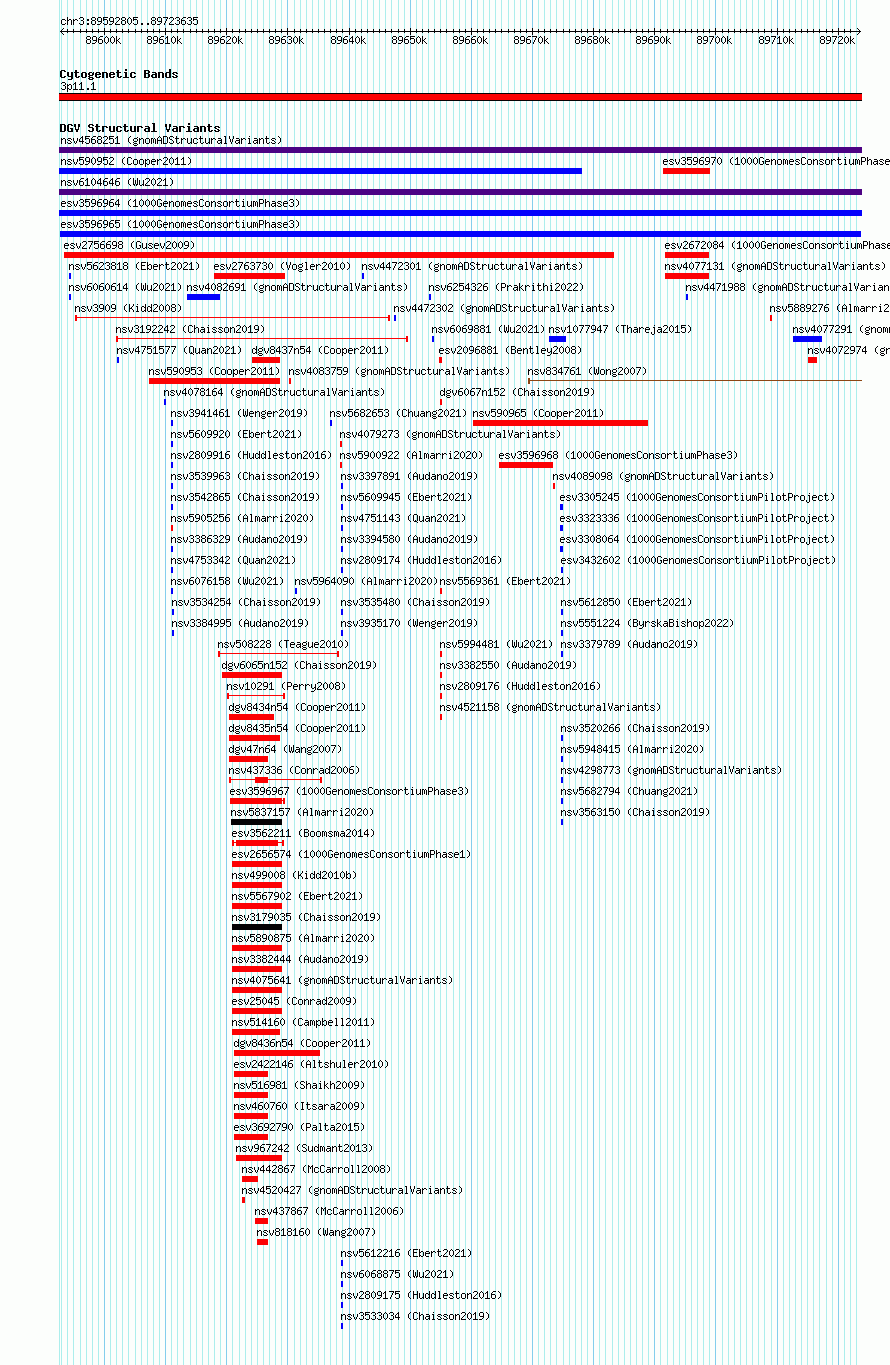Open variant esv3596965 (1000GenomesConsortiumPhase3)
The image size is (890, 1365).
pyautogui.click(x=180, y=224)
